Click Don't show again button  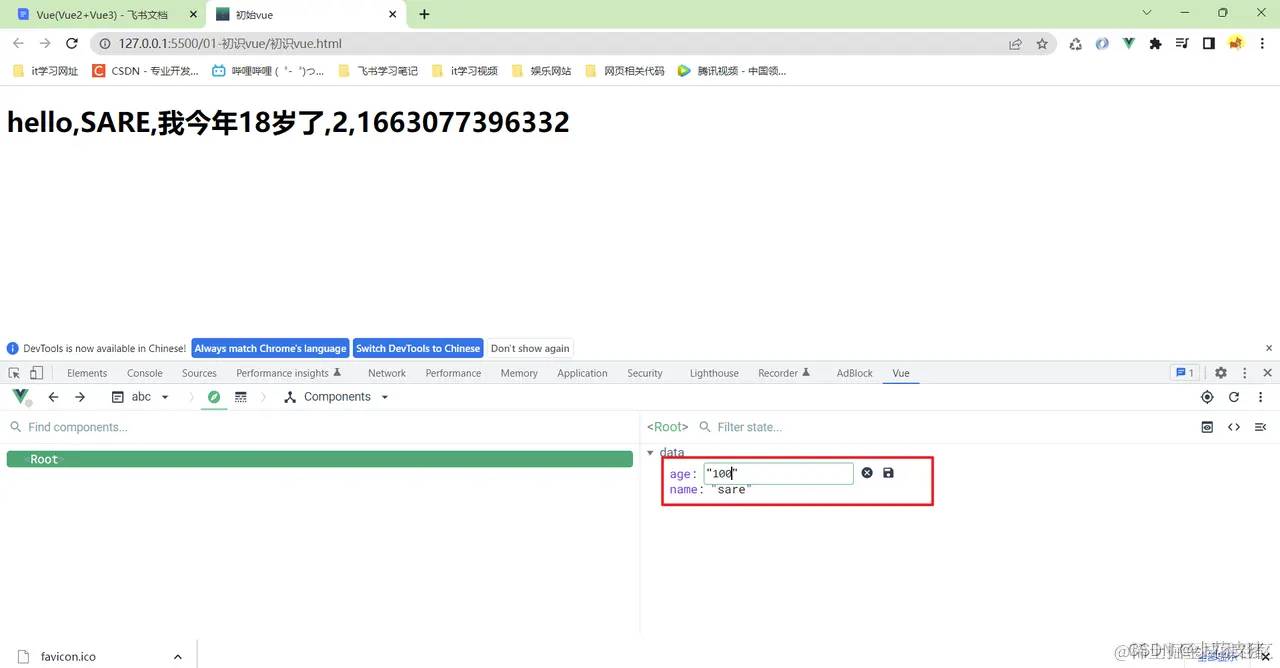(x=530, y=348)
